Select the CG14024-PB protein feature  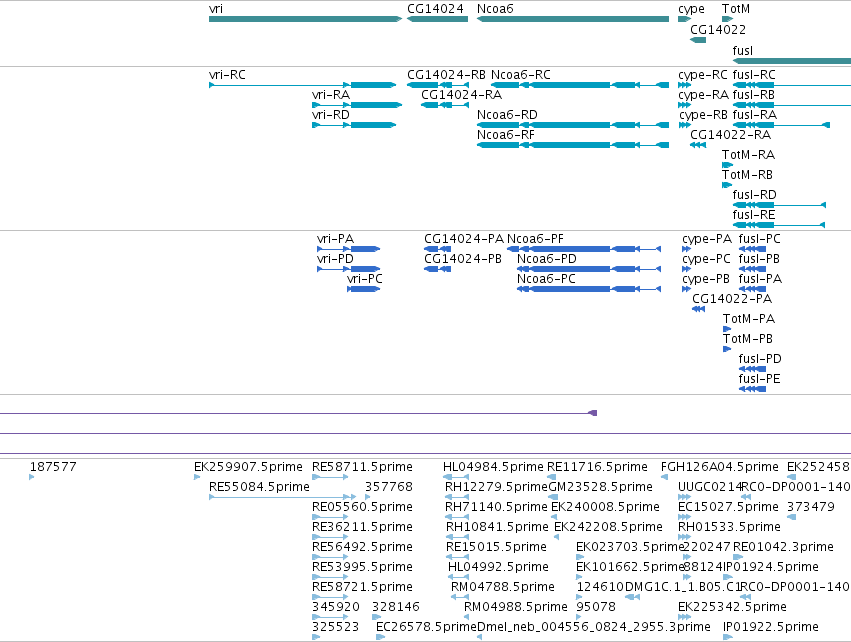click(437, 269)
